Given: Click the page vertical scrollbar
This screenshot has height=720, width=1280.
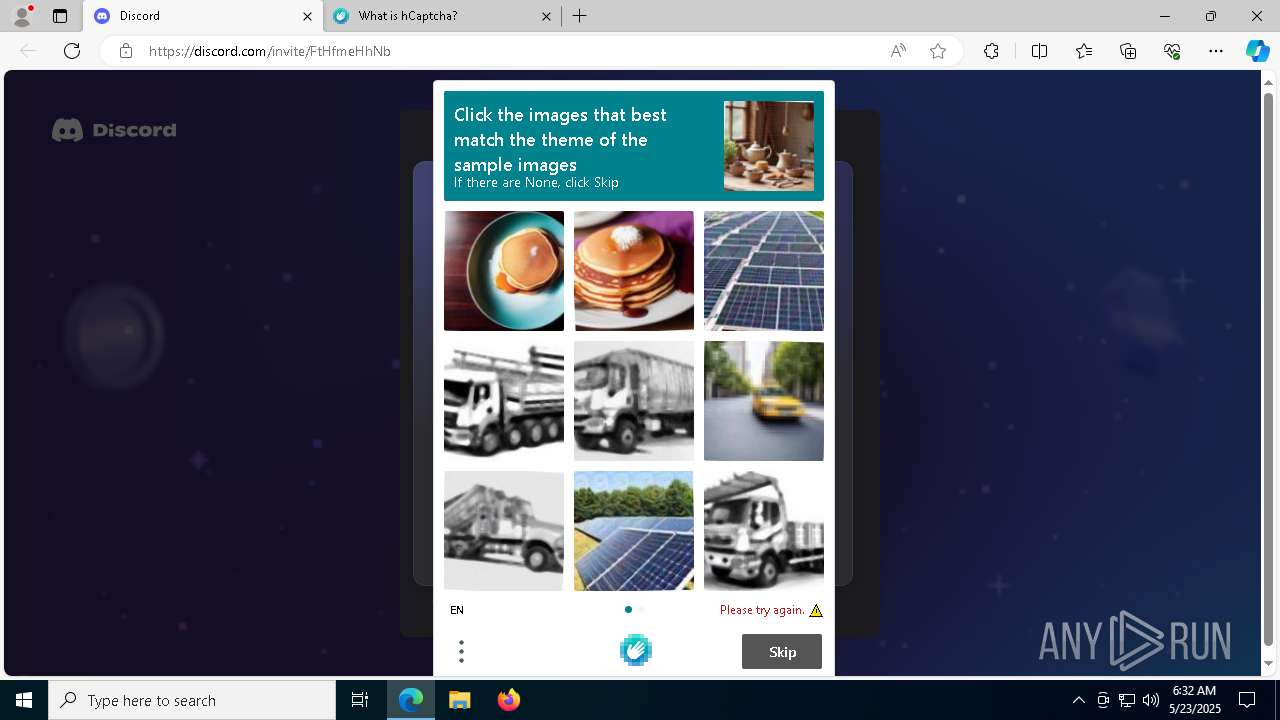Looking at the screenshot, I should (x=1269, y=370).
